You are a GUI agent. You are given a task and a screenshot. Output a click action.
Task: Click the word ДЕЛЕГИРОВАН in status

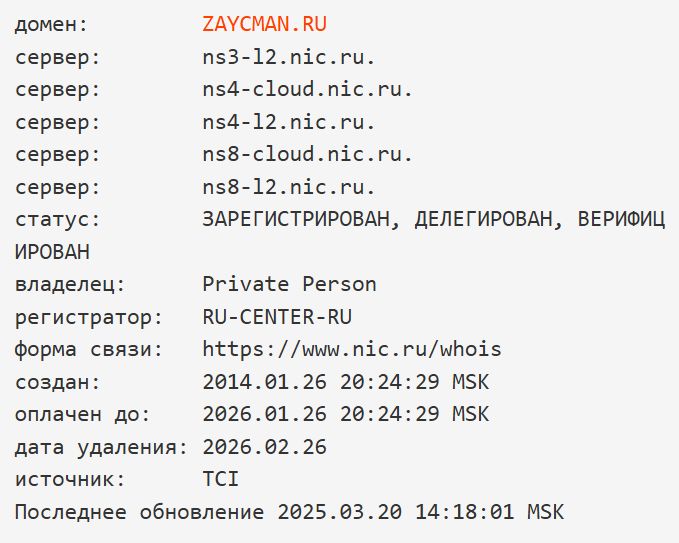[484, 219]
